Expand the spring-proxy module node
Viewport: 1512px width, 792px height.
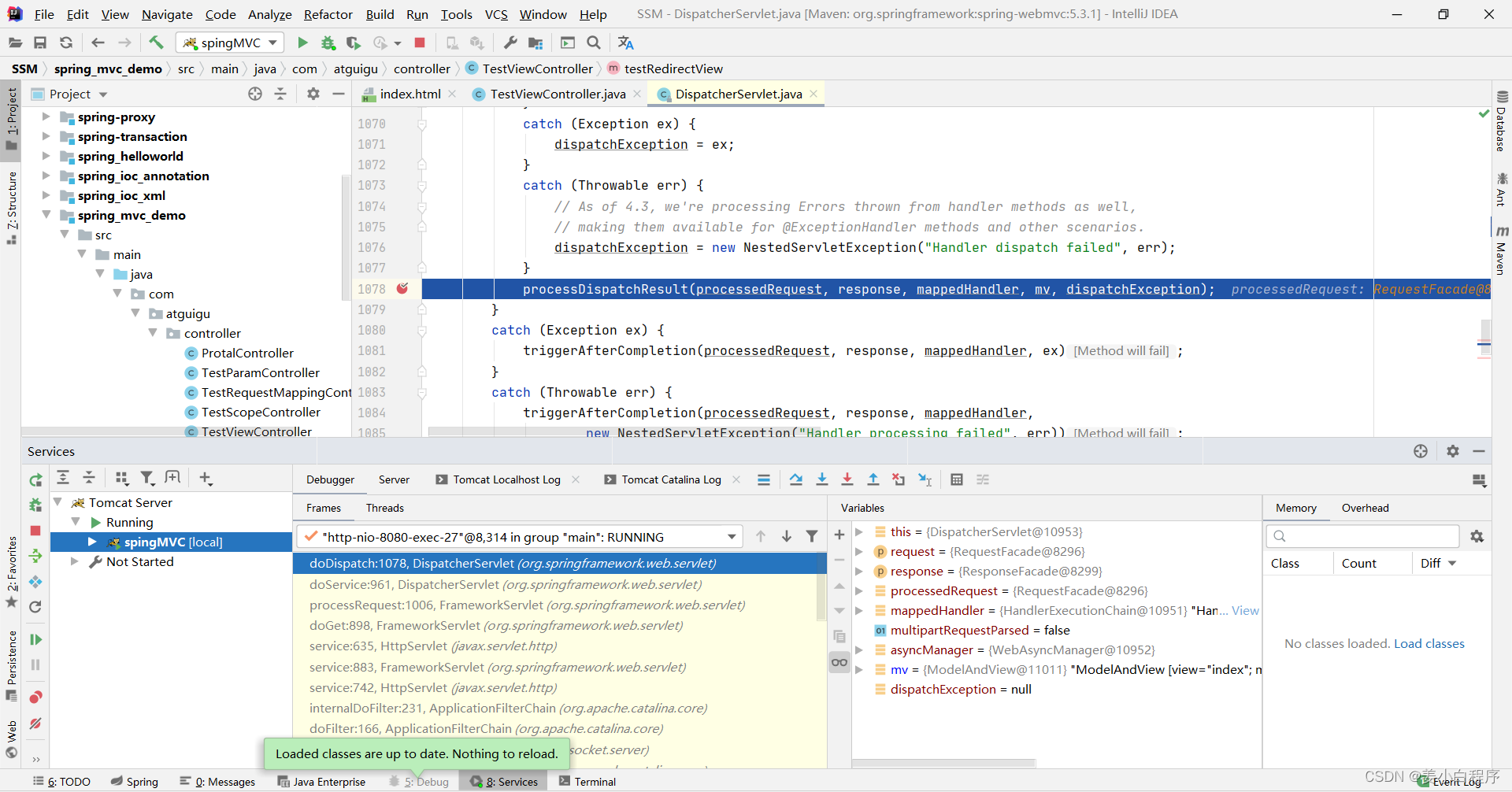(x=46, y=117)
